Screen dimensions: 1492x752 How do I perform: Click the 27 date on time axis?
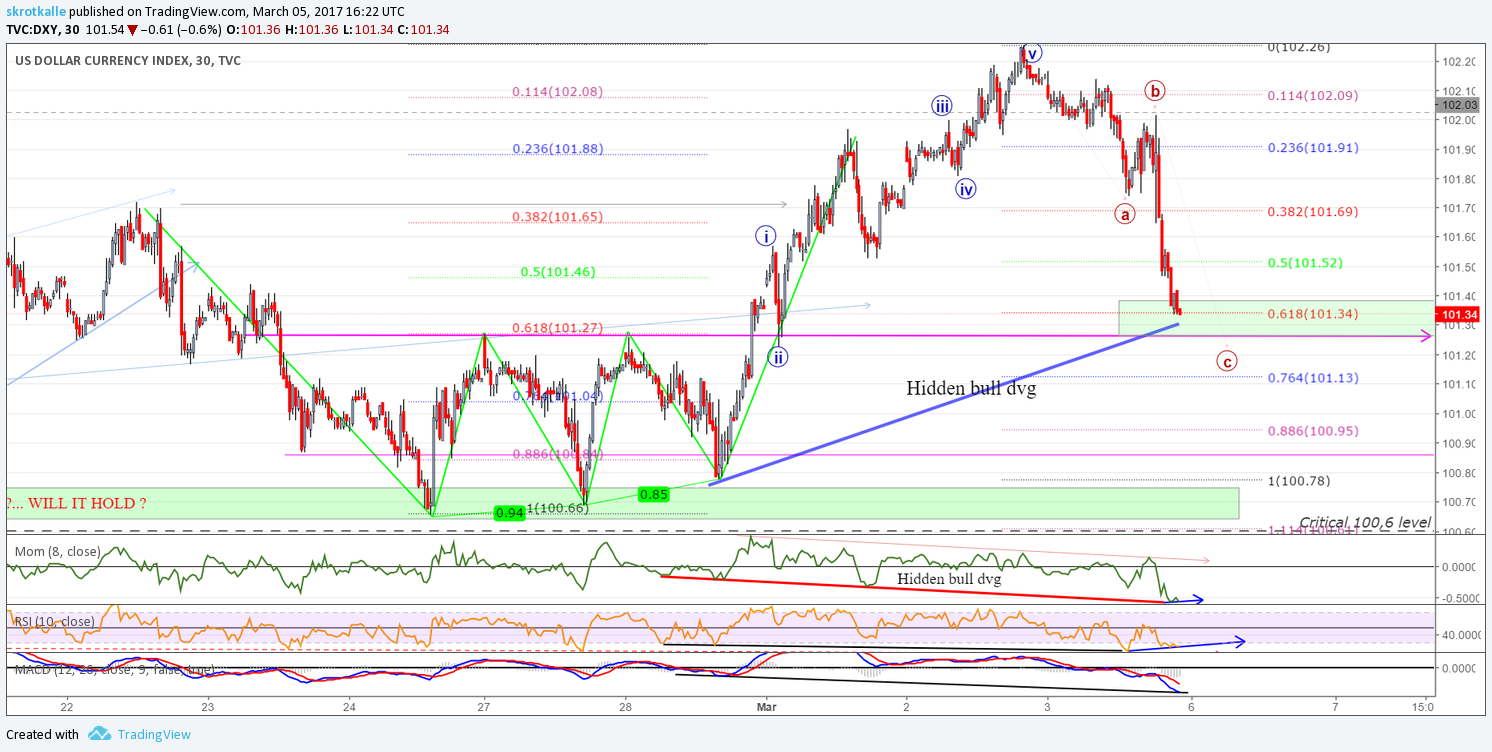tap(484, 706)
